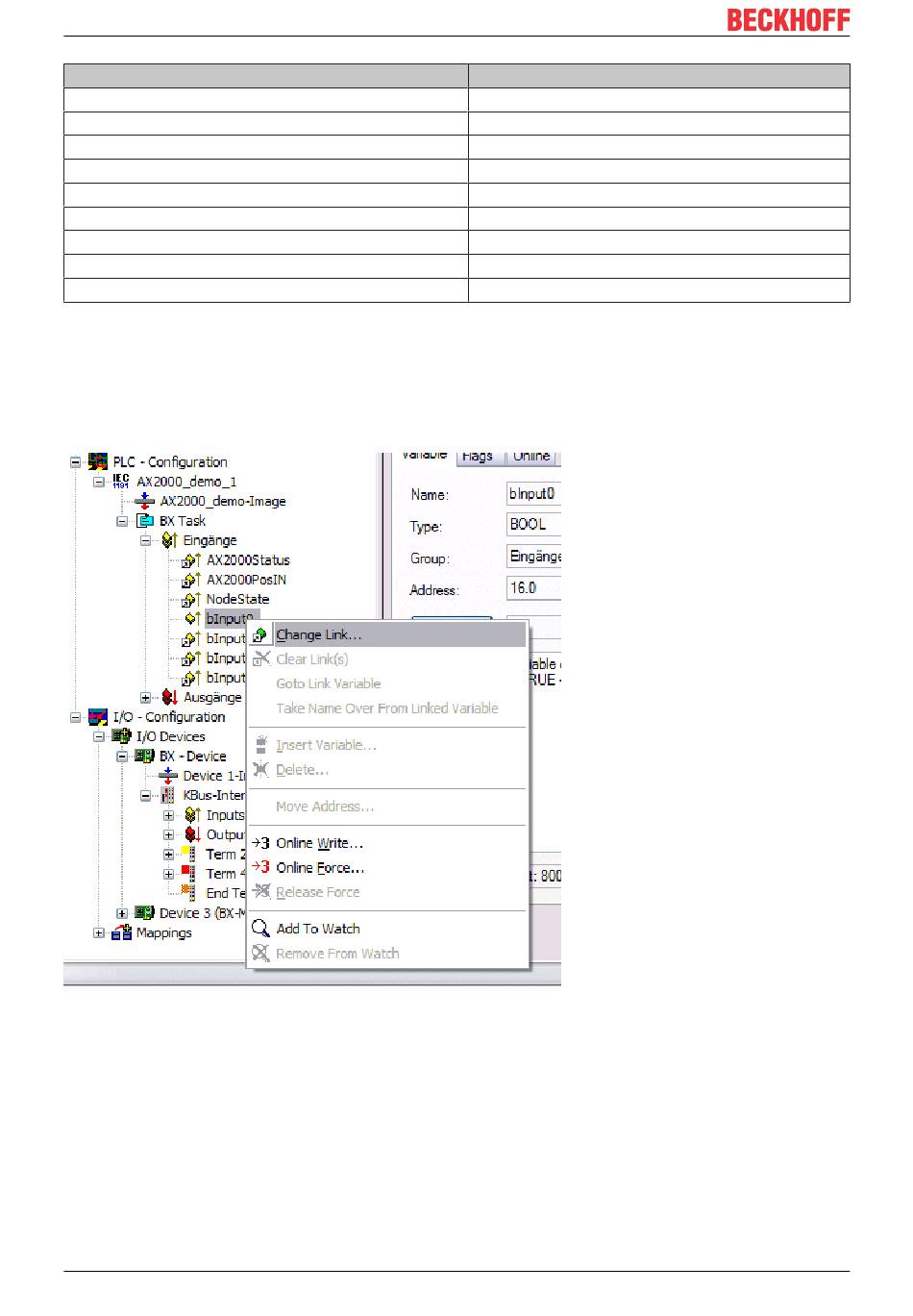The image size is (913, 1316).
Task: Select the Mappings icon
Action: (x=121, y=932)
